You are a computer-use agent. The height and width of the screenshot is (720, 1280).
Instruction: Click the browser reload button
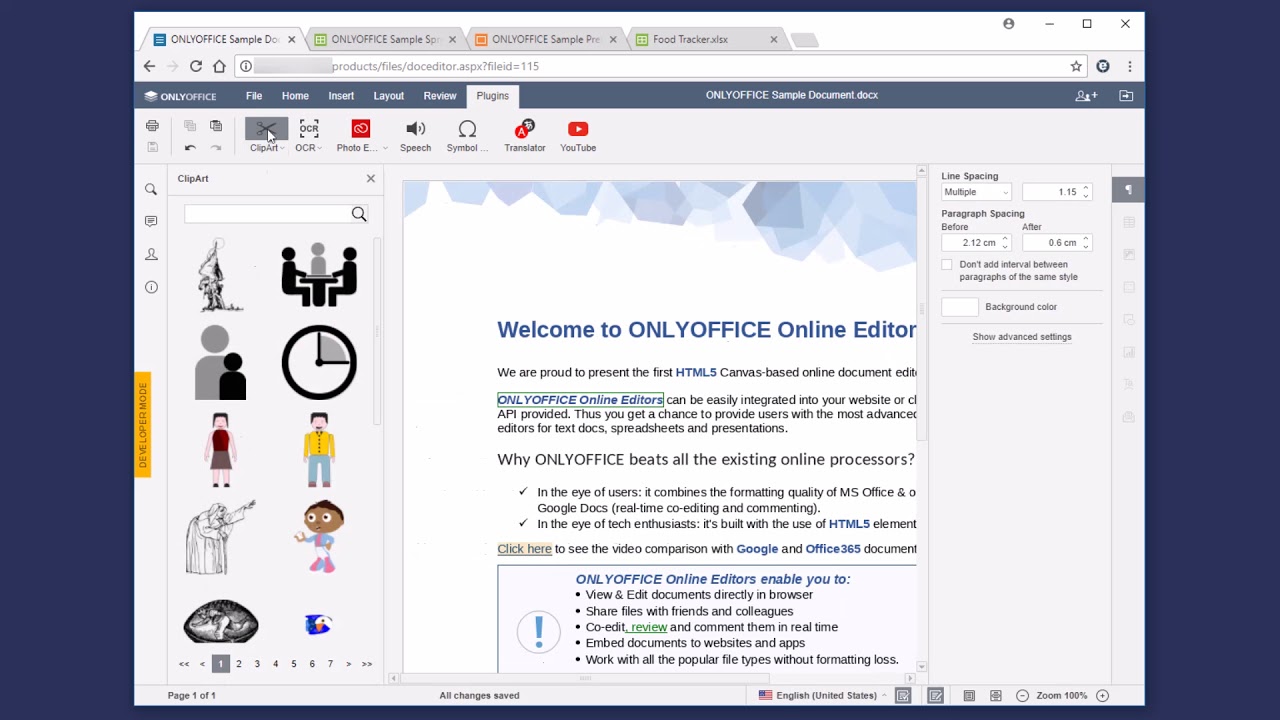196,66
